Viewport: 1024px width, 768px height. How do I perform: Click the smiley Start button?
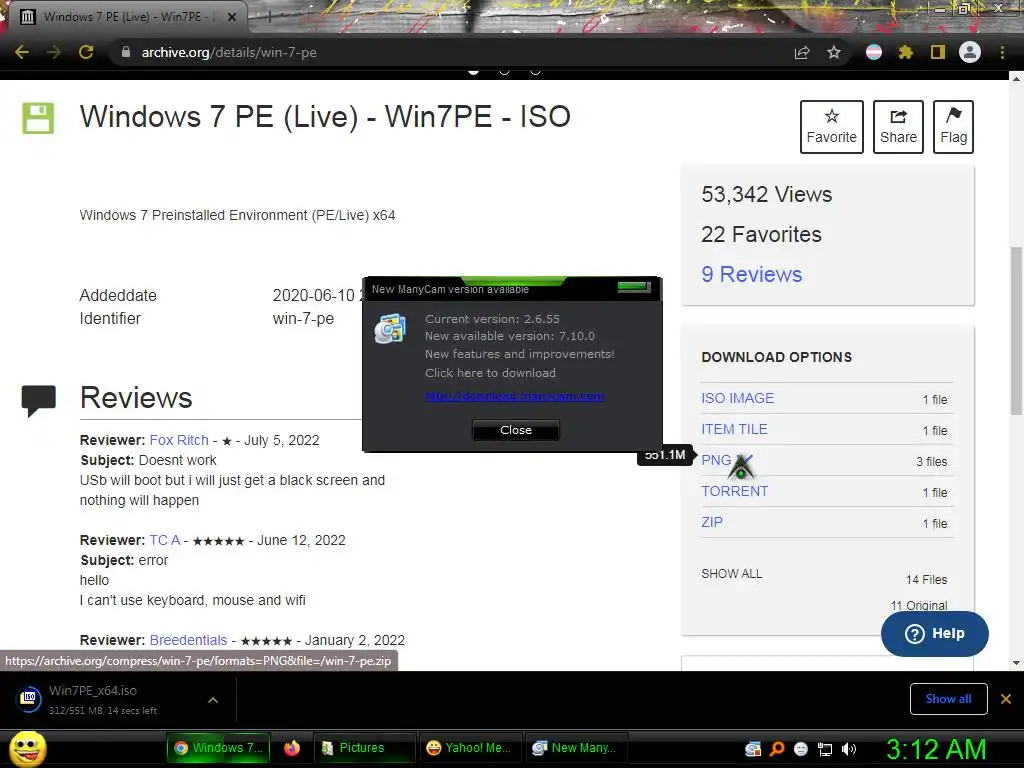(x=27, y=748)
